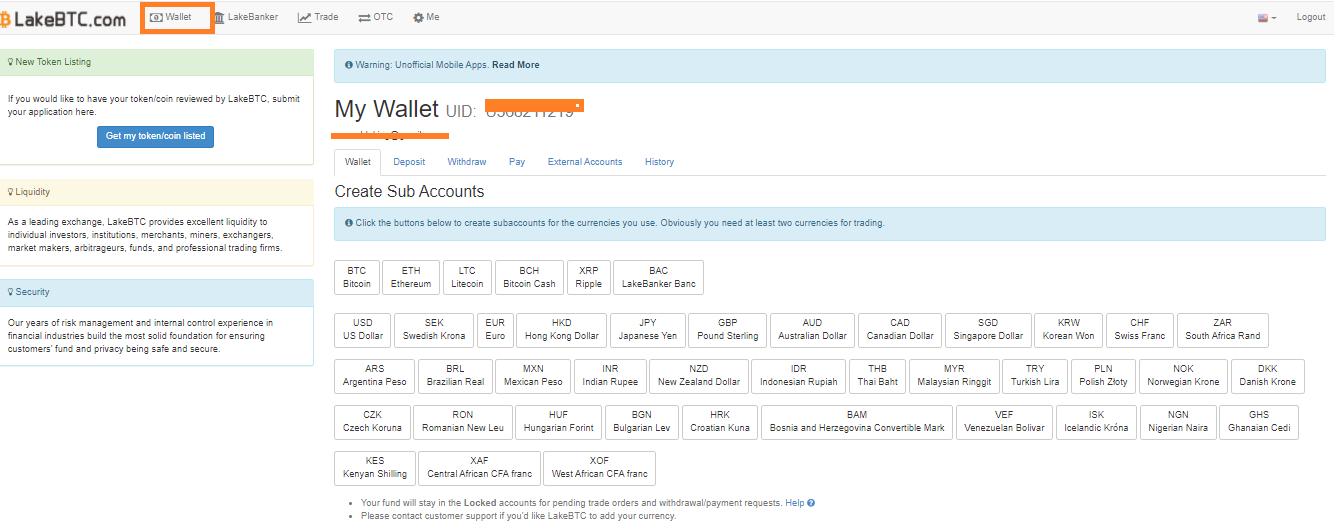Switch to the Deposit tab
The height and width of the screenshot is (532, 1334).
[409, 162]
